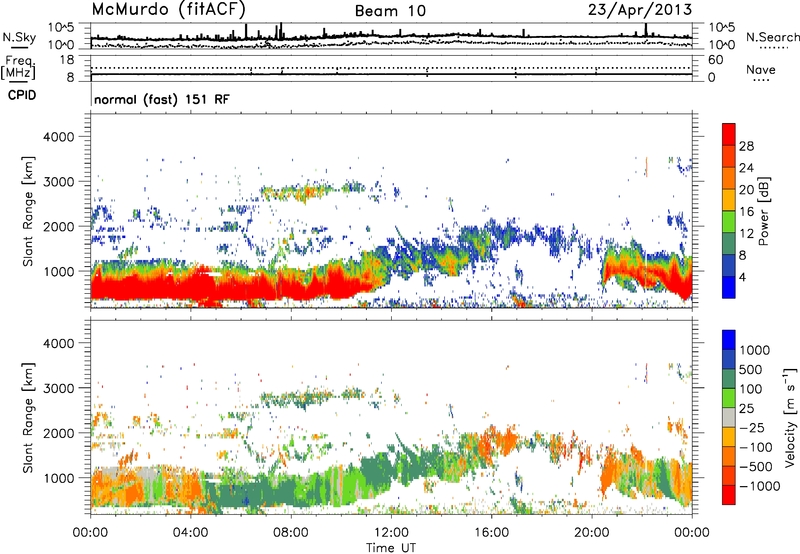Click "Slant Range [km]" label of power panel
Image resolution: width=800 pixels, height=554 pixels.
(x=28, y=211)
